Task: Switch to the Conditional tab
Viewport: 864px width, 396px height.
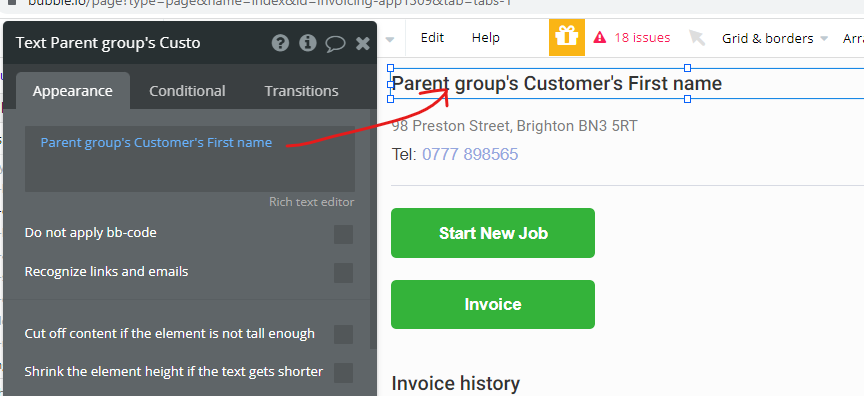Action: click(x=187, y=91)
